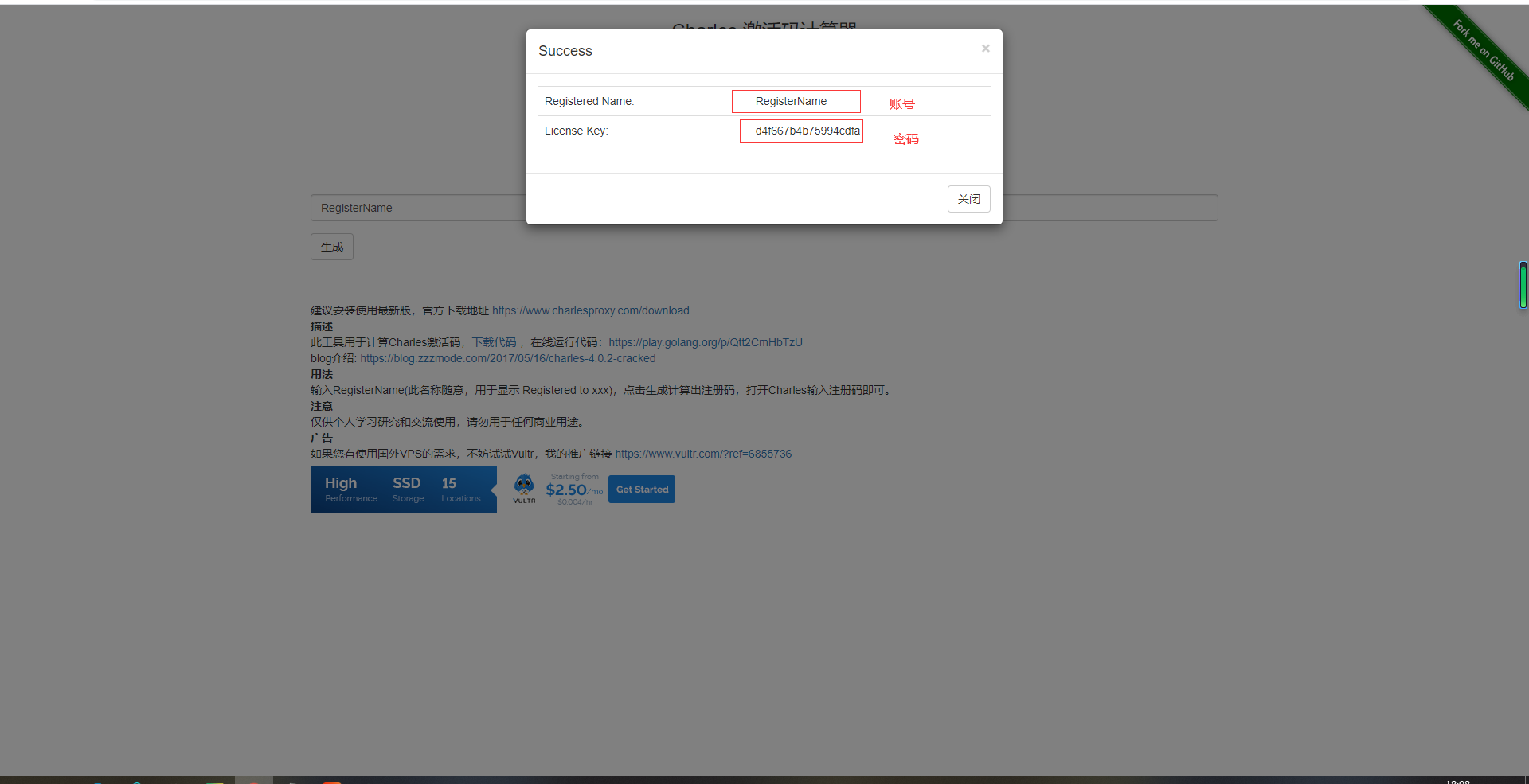
Task: Open the play.golang.org code link
Action: (706, 342)
